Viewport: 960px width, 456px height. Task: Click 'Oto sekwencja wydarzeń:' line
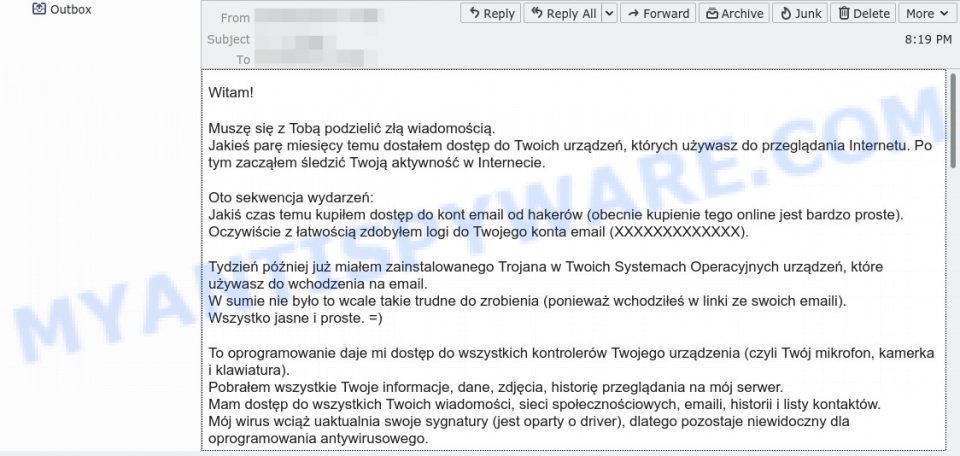290,198
